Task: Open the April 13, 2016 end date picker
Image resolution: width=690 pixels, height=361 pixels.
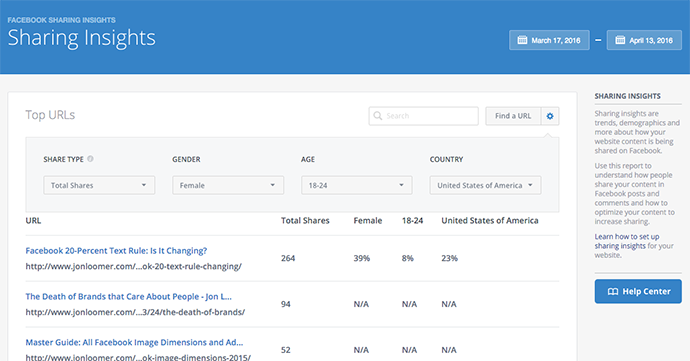Action: point(644,40)
